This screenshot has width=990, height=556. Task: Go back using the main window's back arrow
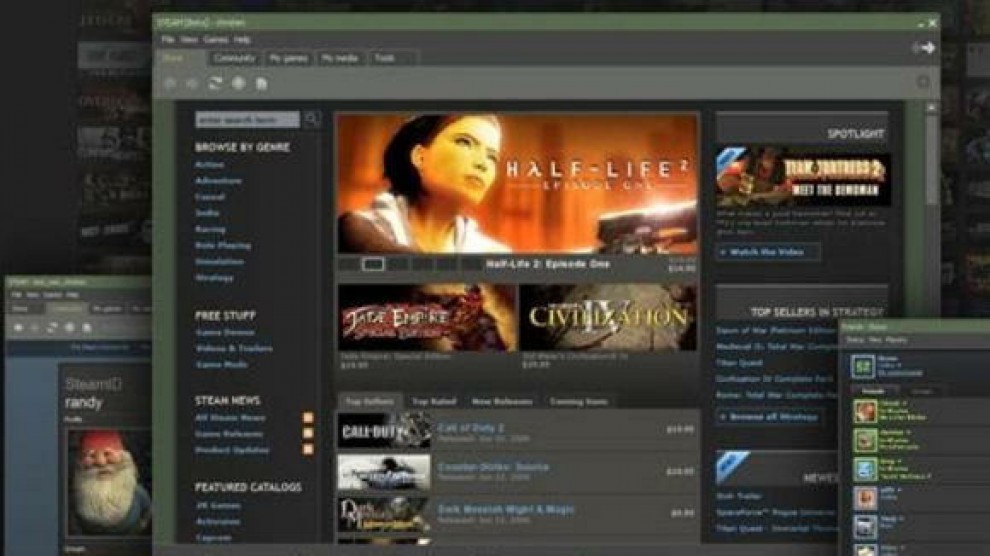170,83
